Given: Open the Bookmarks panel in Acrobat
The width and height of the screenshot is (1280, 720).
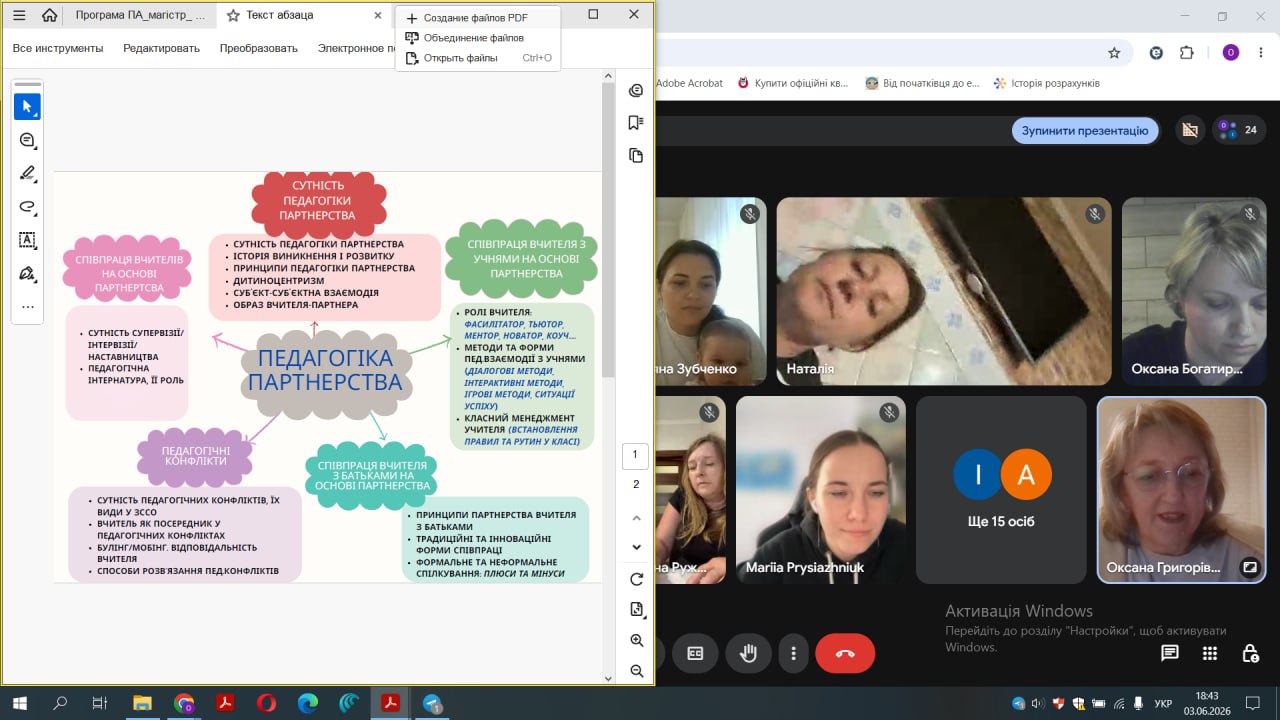Looking at the screenshot, I should click(635, 123).
